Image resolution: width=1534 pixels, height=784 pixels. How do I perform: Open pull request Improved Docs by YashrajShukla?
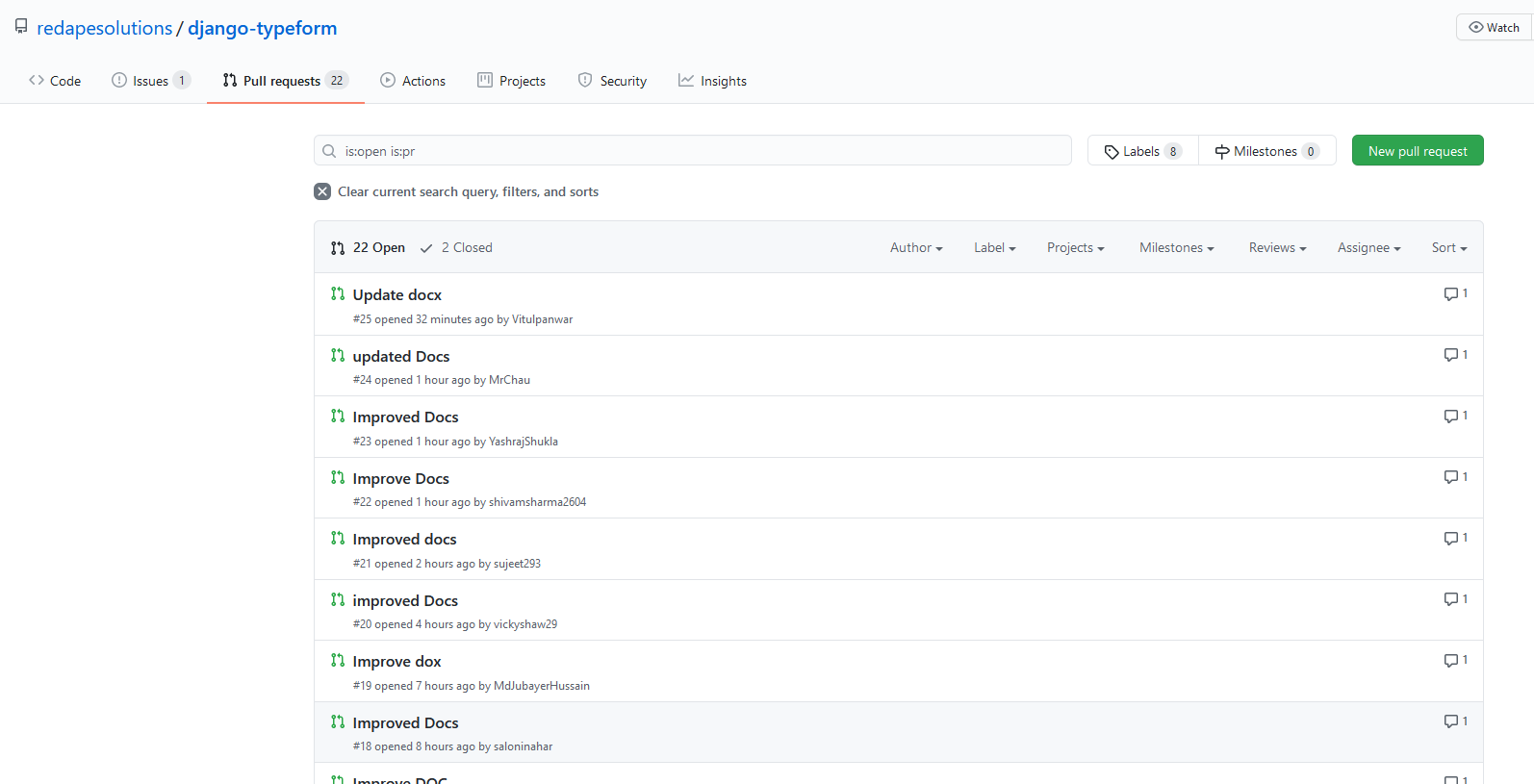pyautogui.click(x=405, y=417)
